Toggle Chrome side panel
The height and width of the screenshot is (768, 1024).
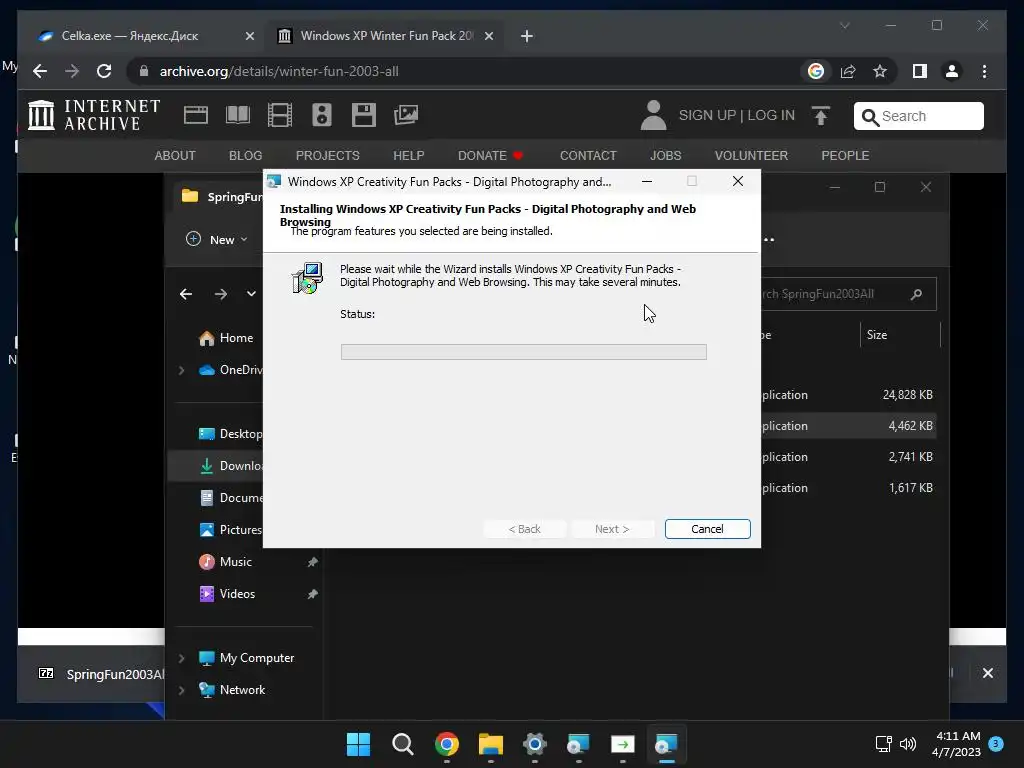(920, 71)
